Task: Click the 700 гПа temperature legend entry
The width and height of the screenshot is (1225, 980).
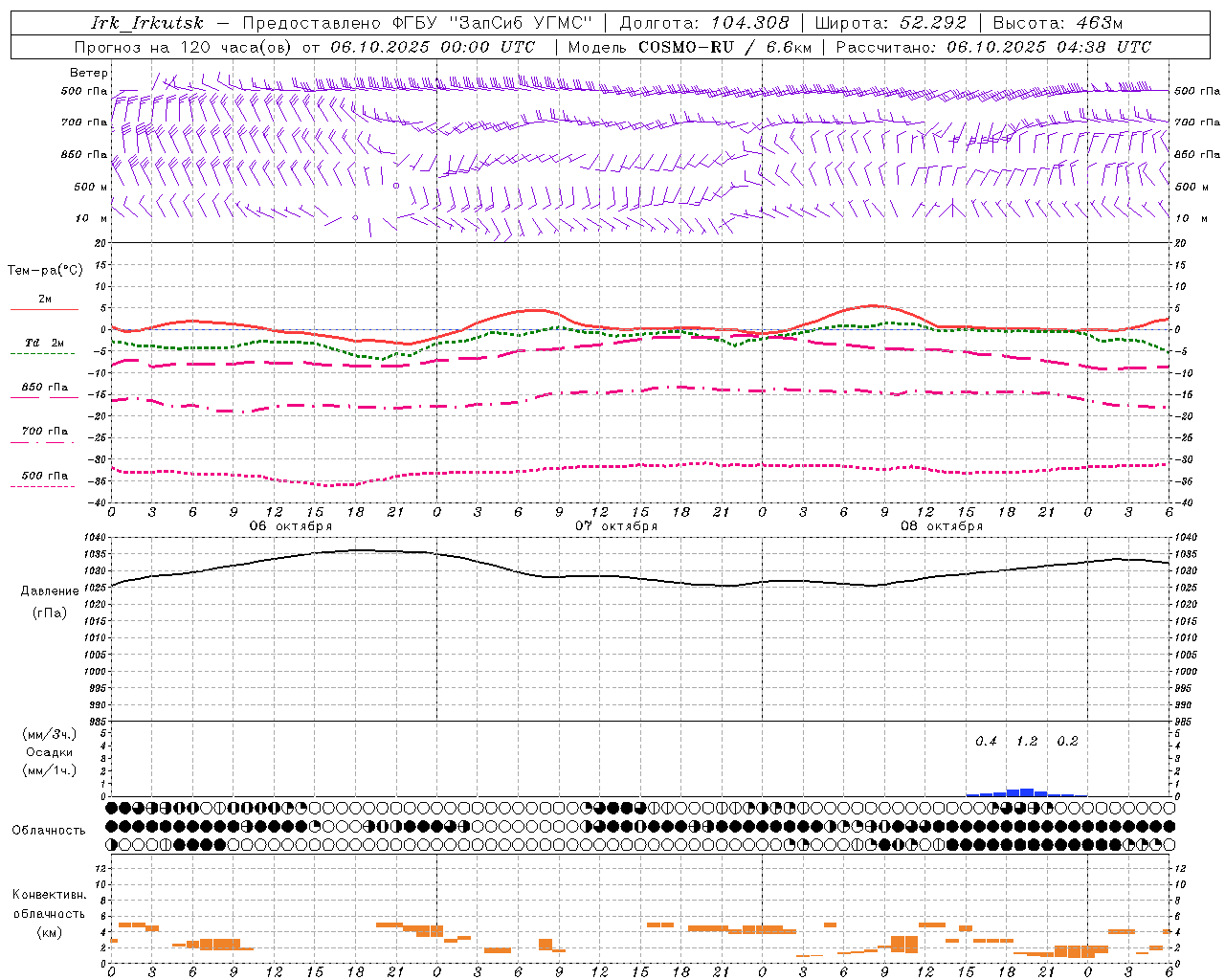Action: pyautogui.click(x=45, y=431)
